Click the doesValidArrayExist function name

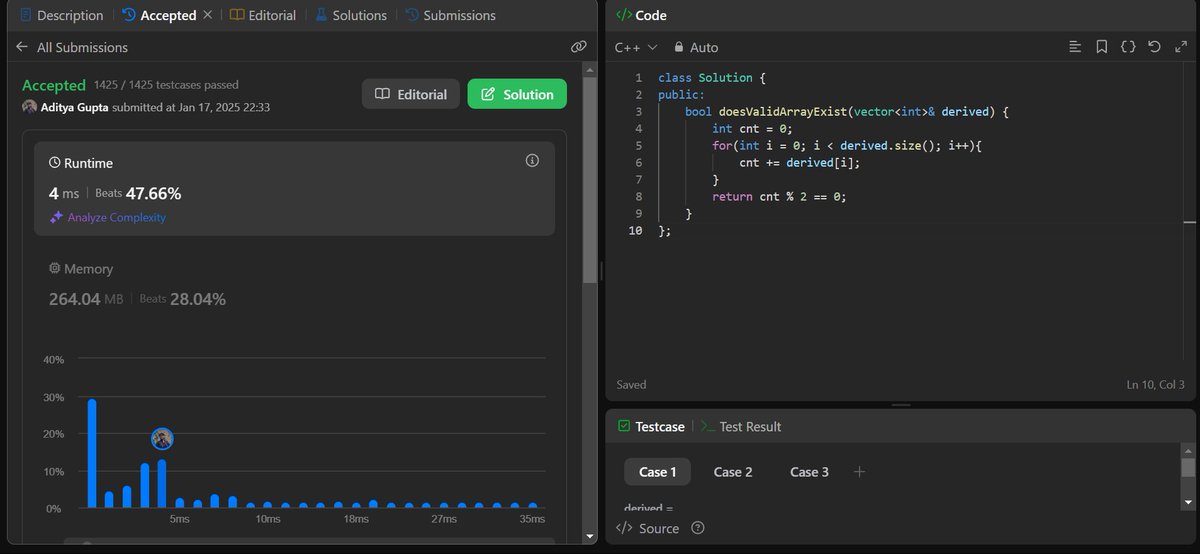(x=781, y=111)
